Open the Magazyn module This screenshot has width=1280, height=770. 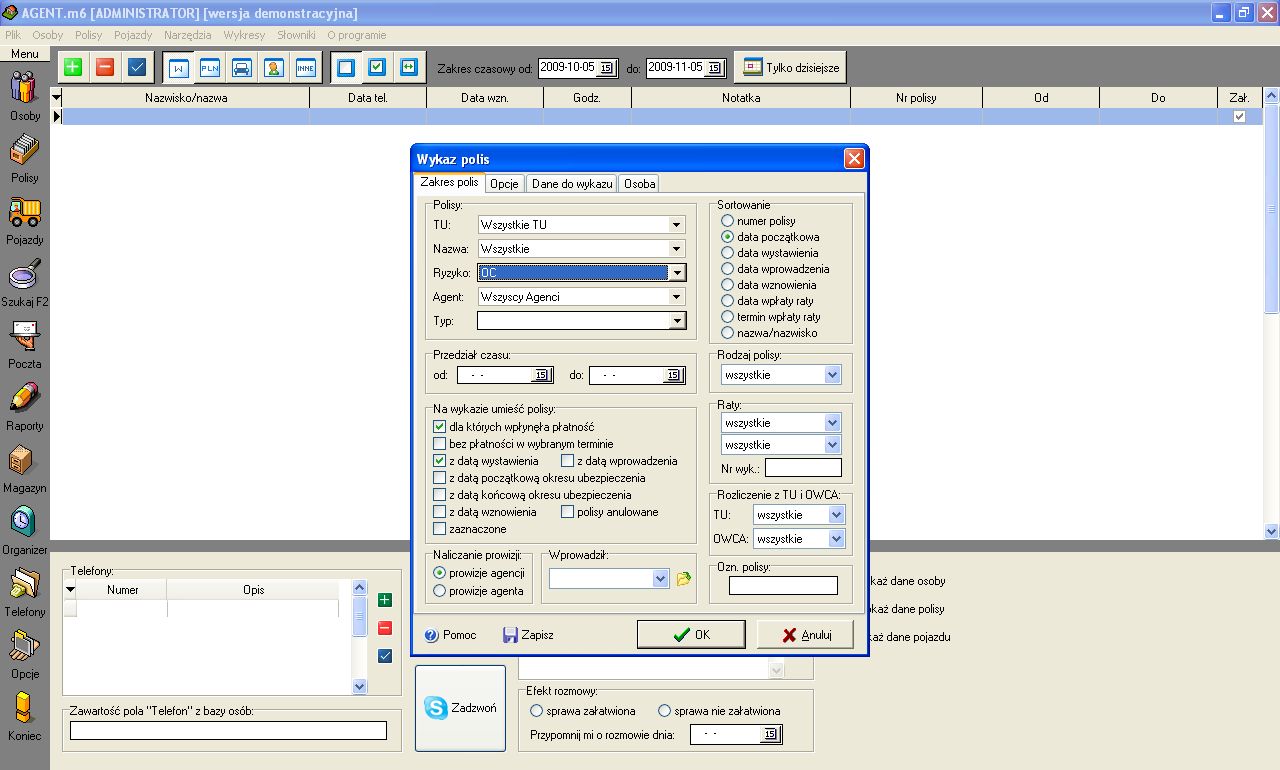click(25, 468)
